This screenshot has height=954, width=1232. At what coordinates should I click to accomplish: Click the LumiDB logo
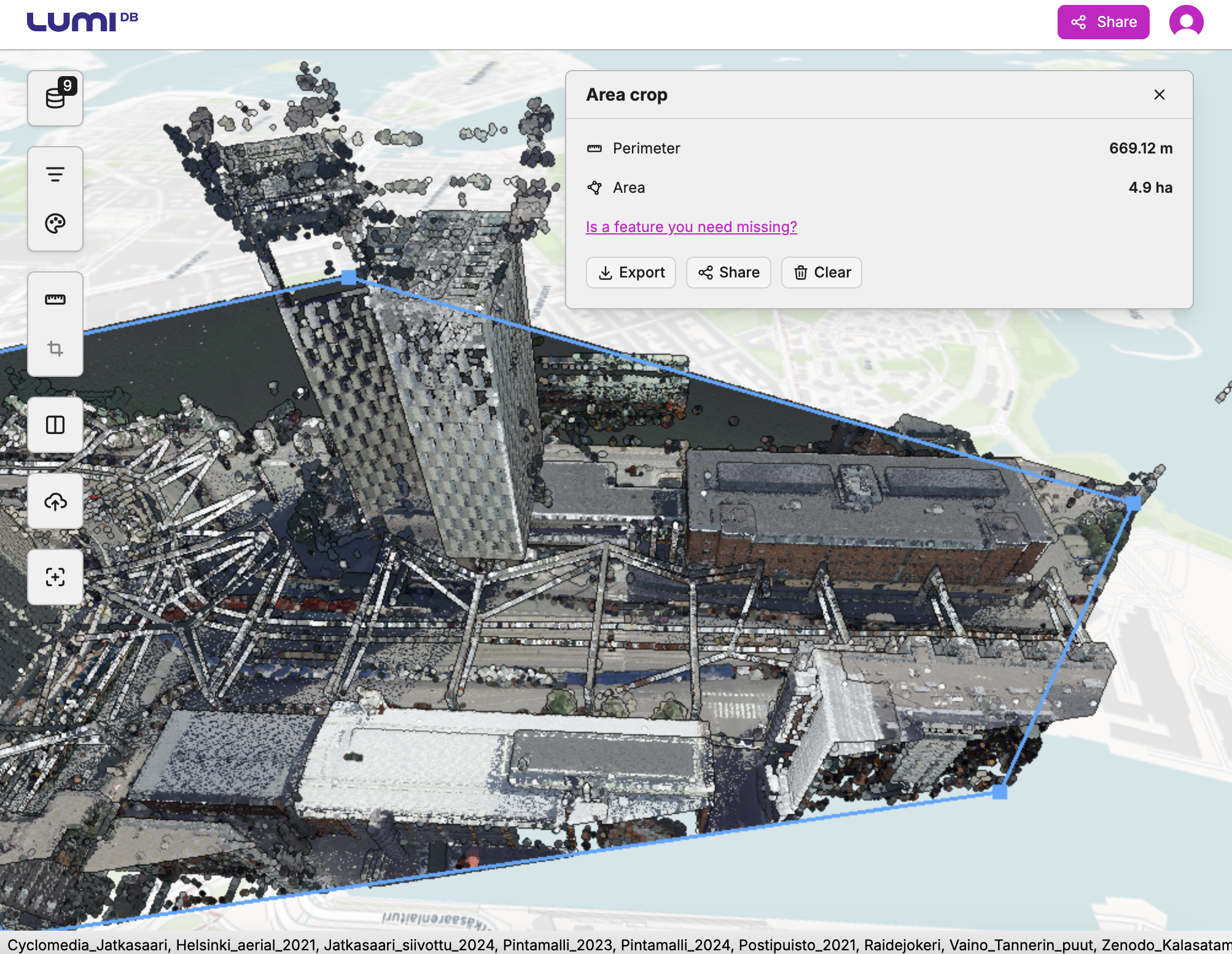[x=82, y=22]
